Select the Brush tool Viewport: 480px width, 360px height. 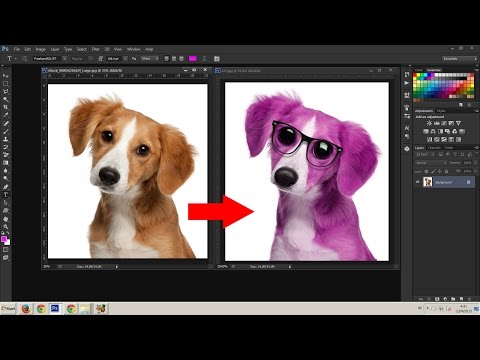pos(6,131)
